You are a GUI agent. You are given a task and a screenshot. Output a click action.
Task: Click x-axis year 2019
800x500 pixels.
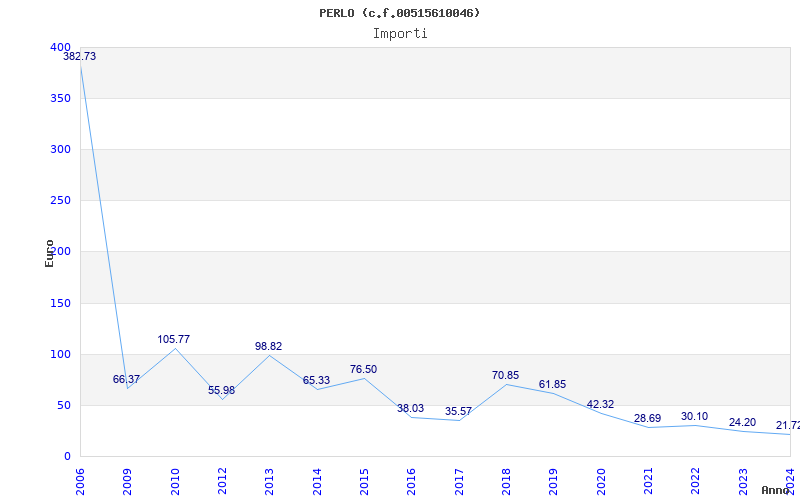click(554, 481)
